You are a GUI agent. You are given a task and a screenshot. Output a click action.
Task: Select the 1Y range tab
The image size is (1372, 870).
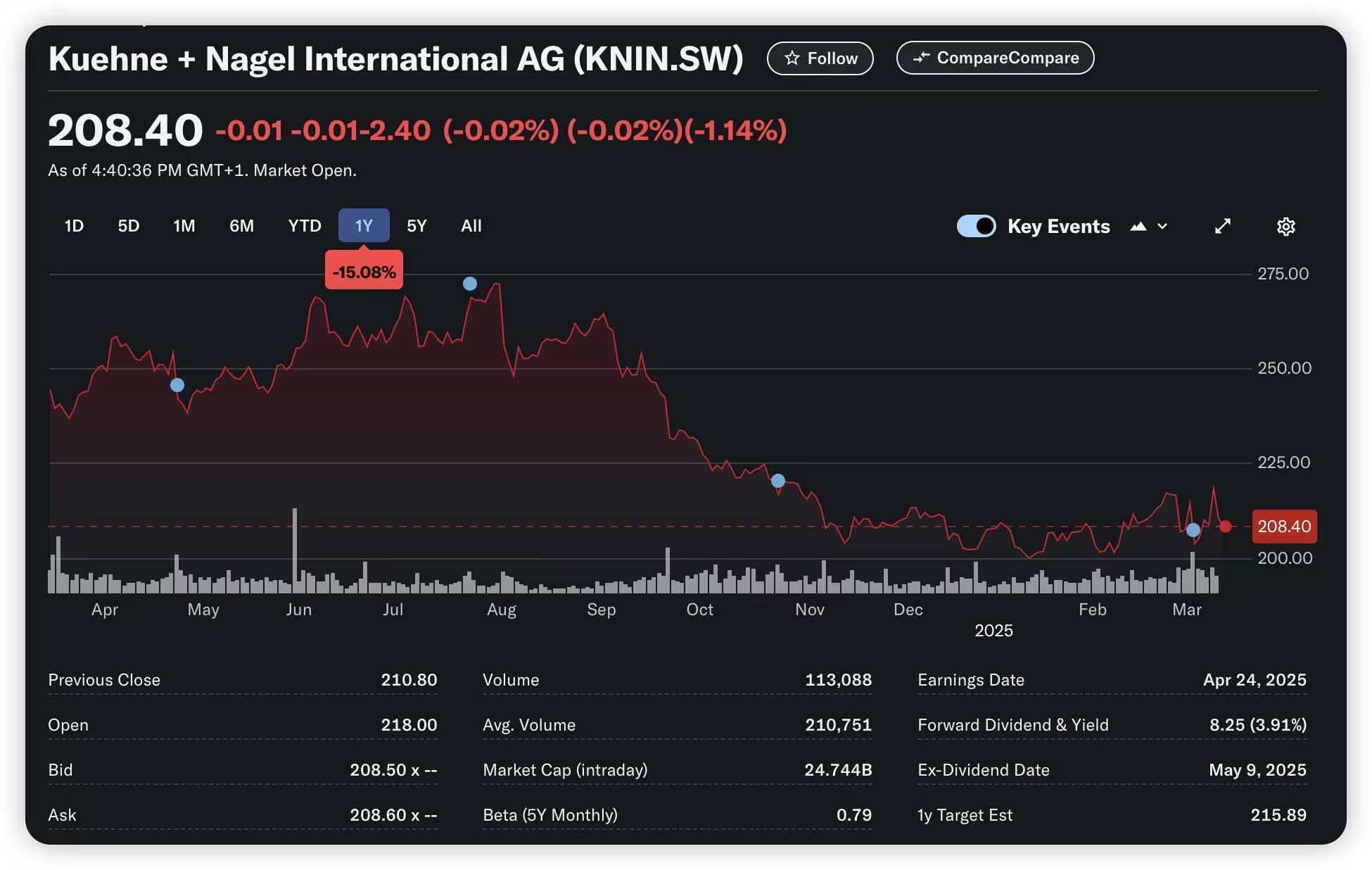click(364, 226)
